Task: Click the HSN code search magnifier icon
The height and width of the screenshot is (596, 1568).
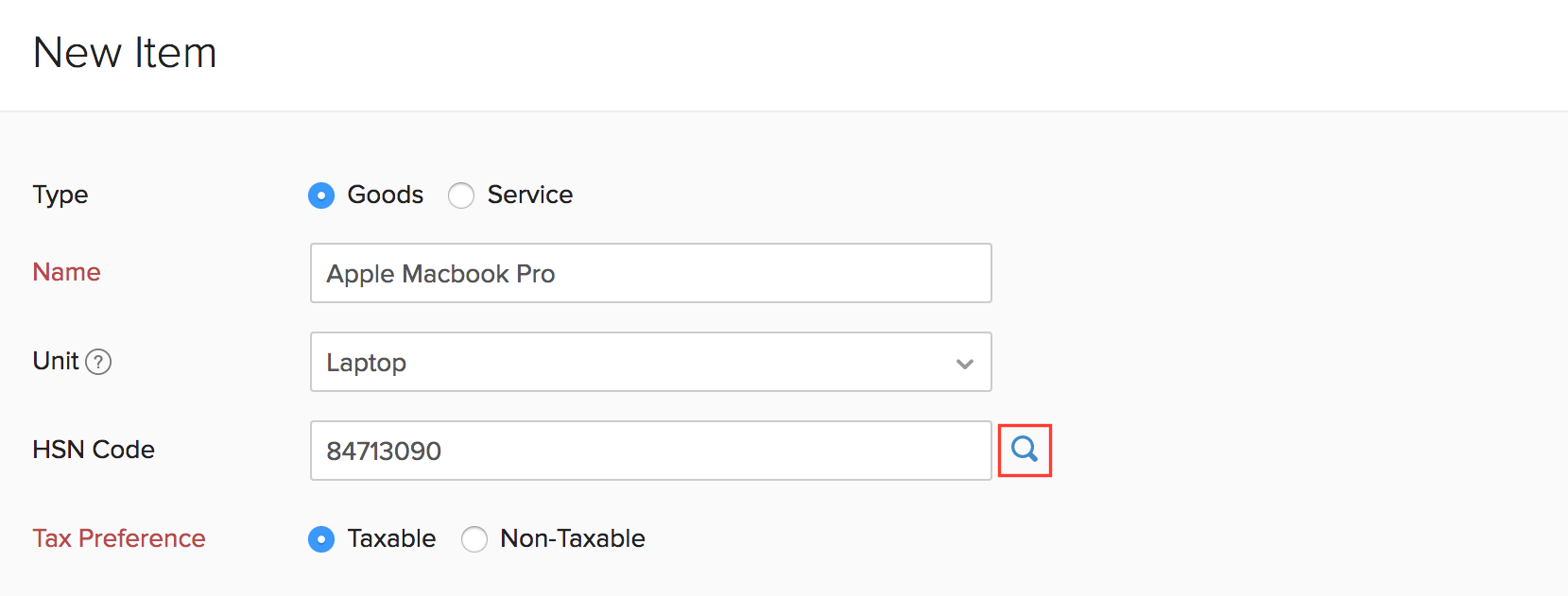Action: [x=1025, y=451]
